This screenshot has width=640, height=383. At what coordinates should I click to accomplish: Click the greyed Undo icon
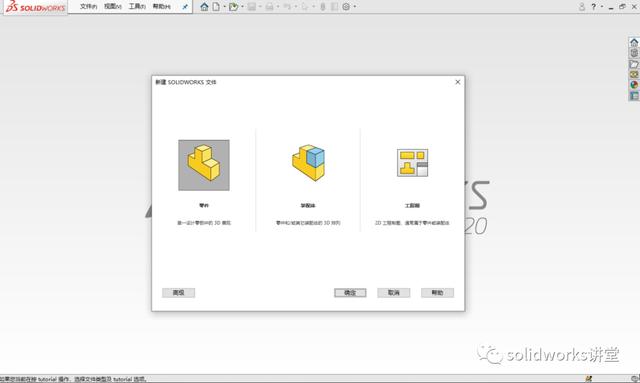point(287,7)
